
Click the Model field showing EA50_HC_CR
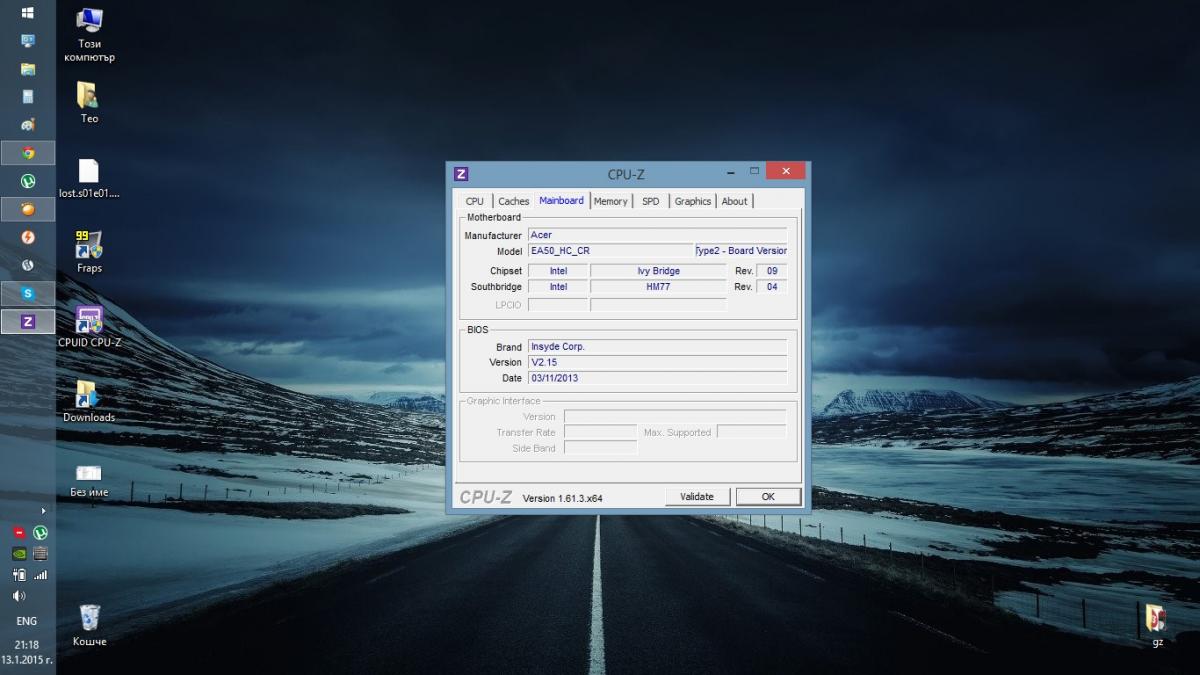[611, 251]
